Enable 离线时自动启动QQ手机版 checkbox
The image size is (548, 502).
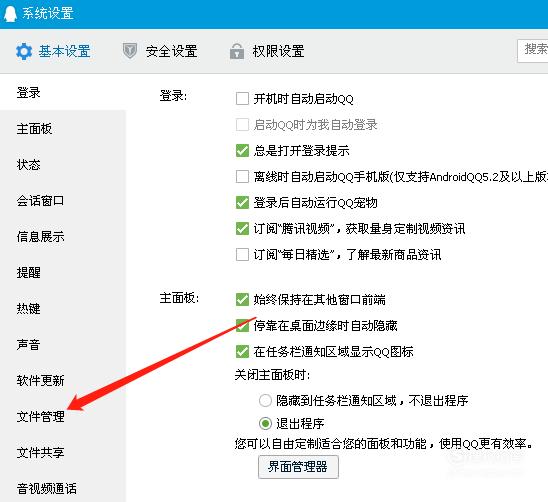242,177
